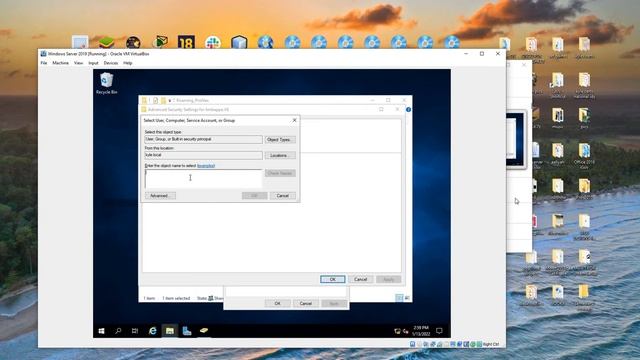Click the Object Types button
The width and height of the screenshot is (640, 360).
(280, 140)
